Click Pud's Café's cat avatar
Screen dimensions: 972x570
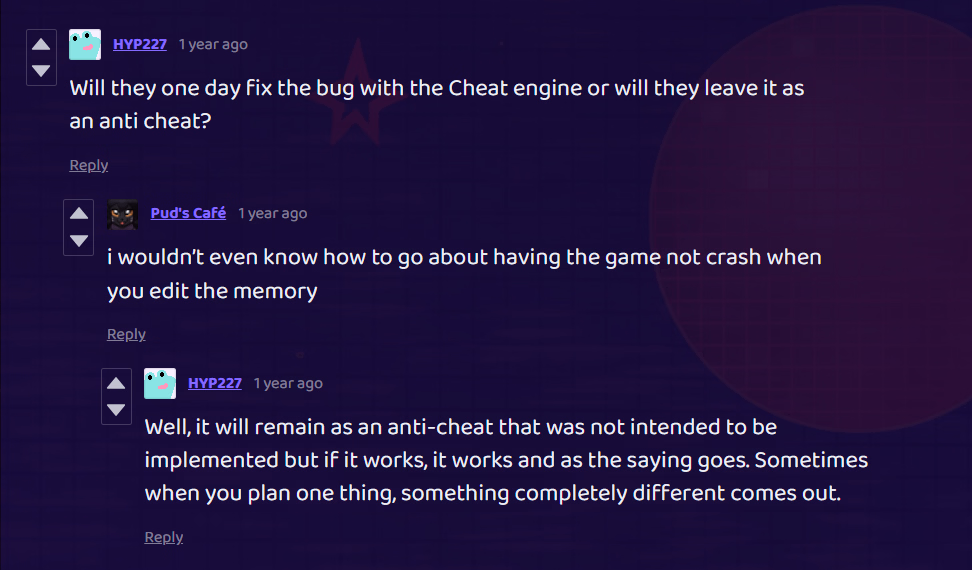click(123, 214)
